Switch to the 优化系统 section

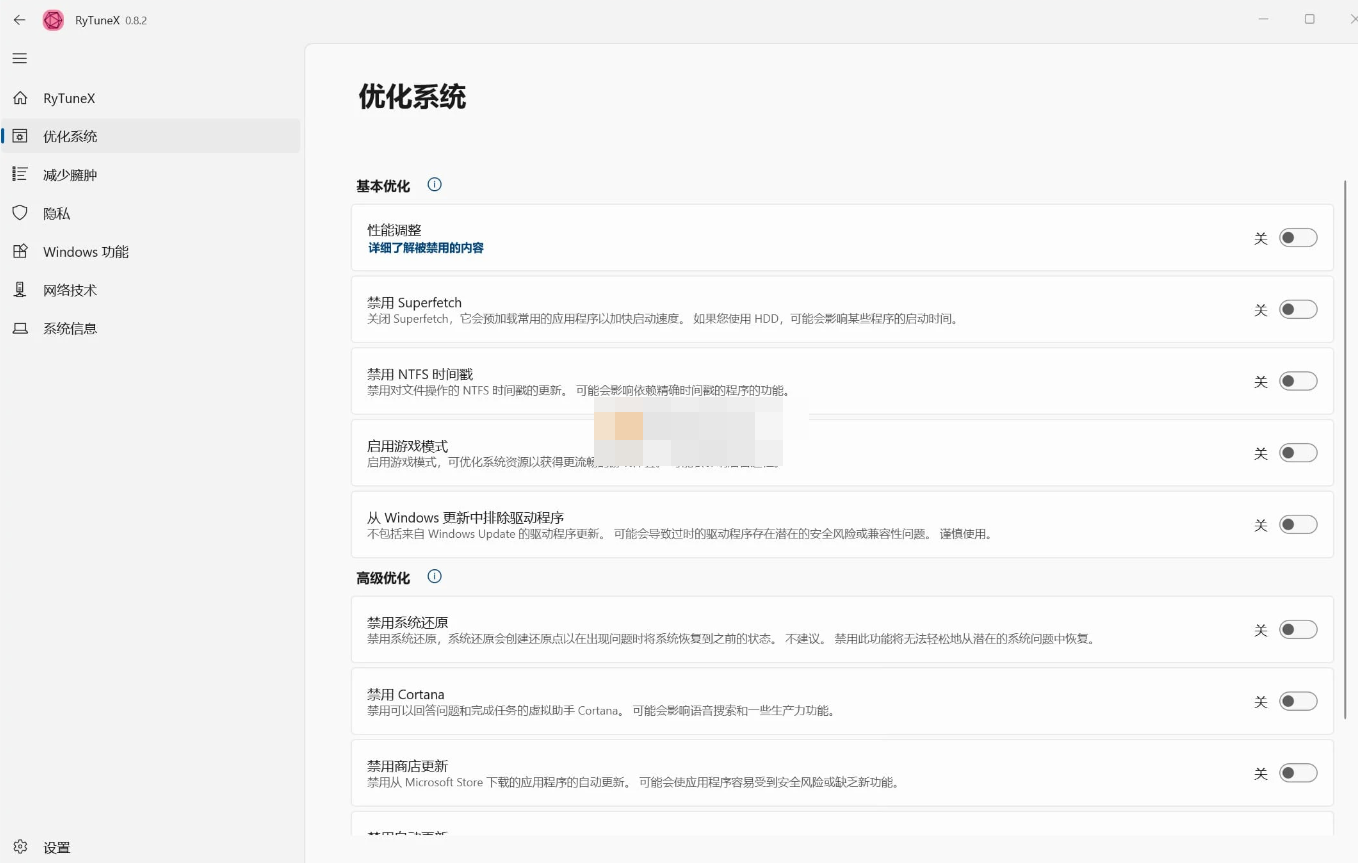click(x=70, y=136)
